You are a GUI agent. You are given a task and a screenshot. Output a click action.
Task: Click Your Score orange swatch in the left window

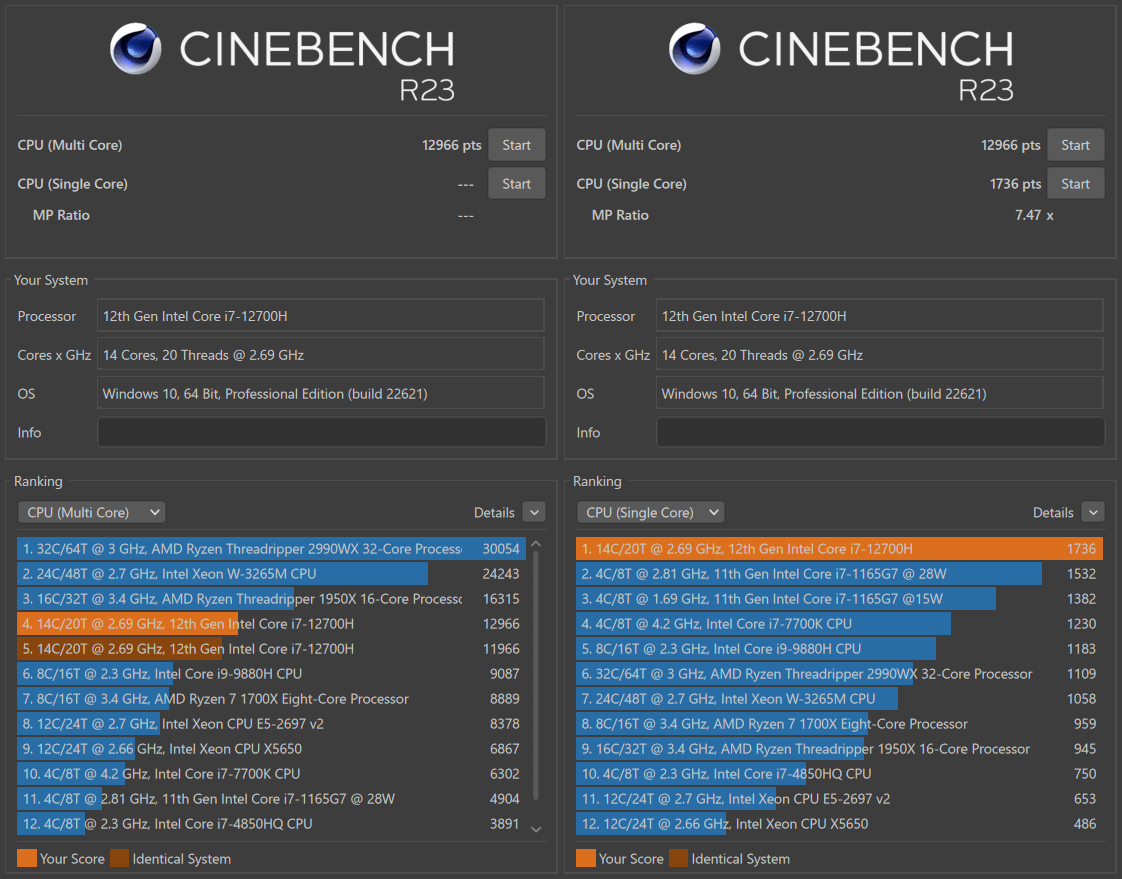click(26, 858)
